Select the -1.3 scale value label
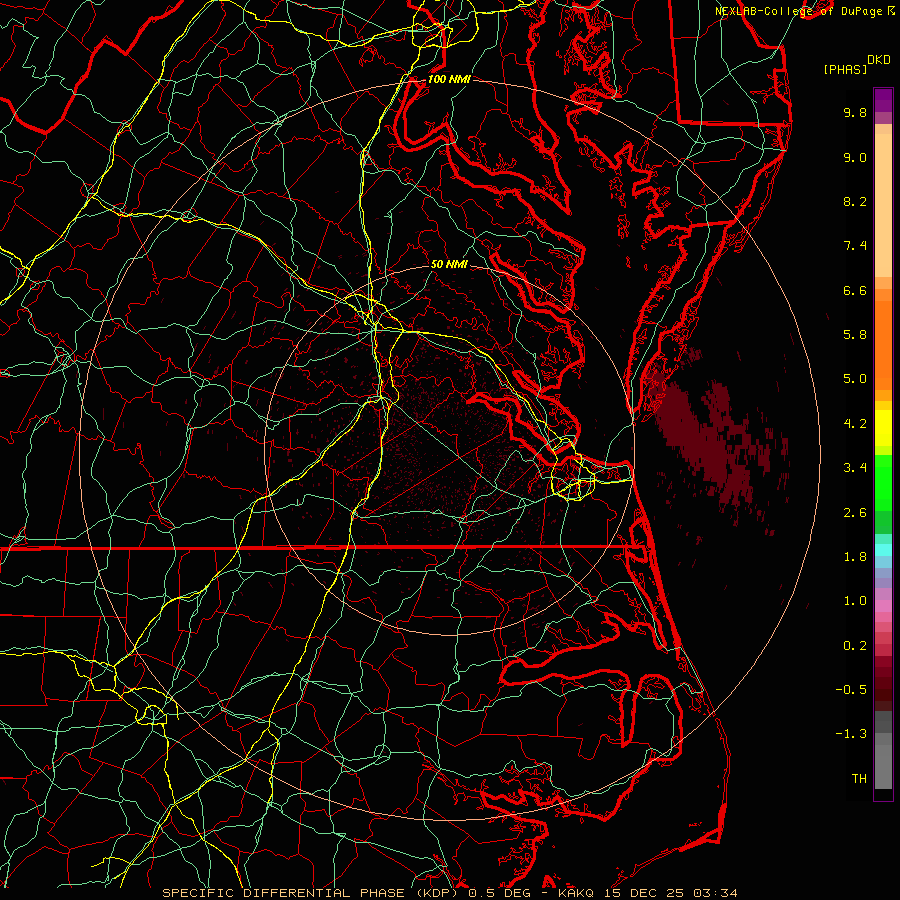This screenshot has width=900, height=900. [x=851, y=734]
